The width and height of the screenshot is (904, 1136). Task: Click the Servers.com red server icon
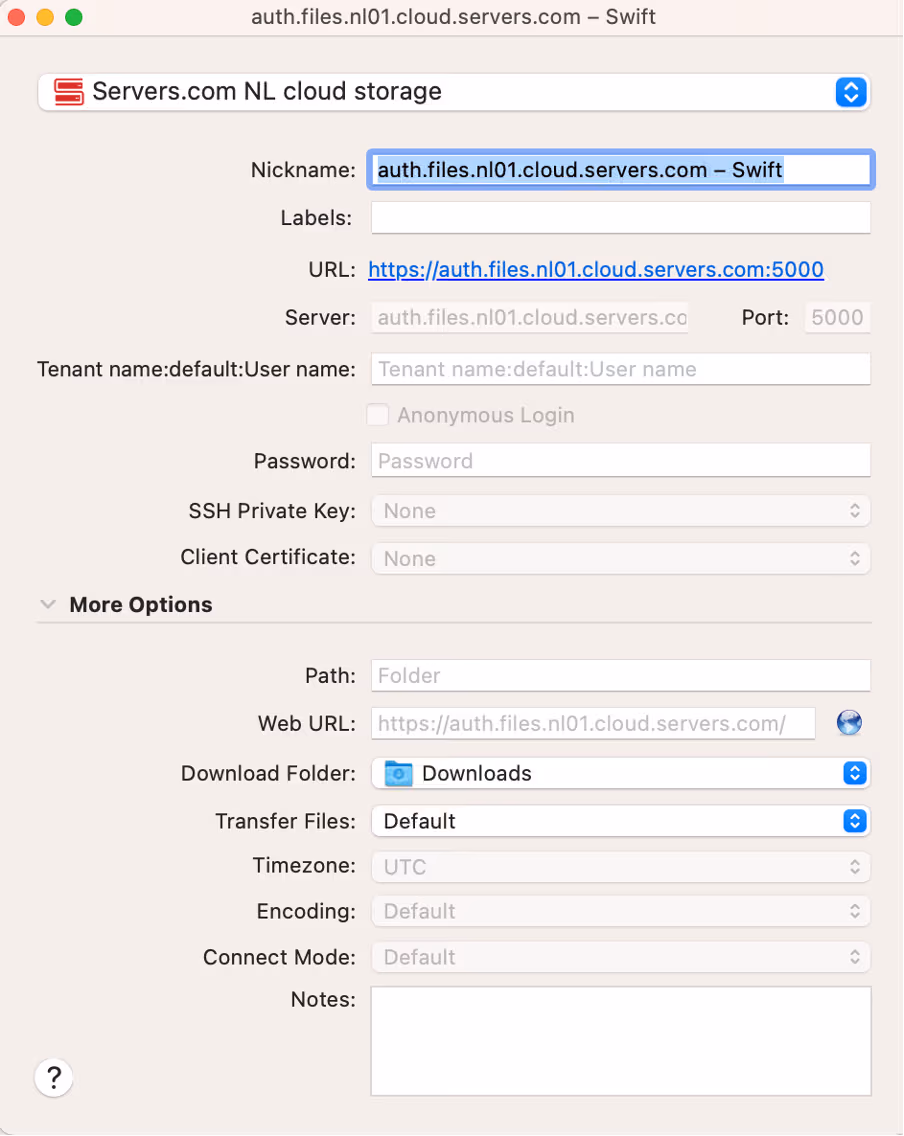[x=69, y=92]
